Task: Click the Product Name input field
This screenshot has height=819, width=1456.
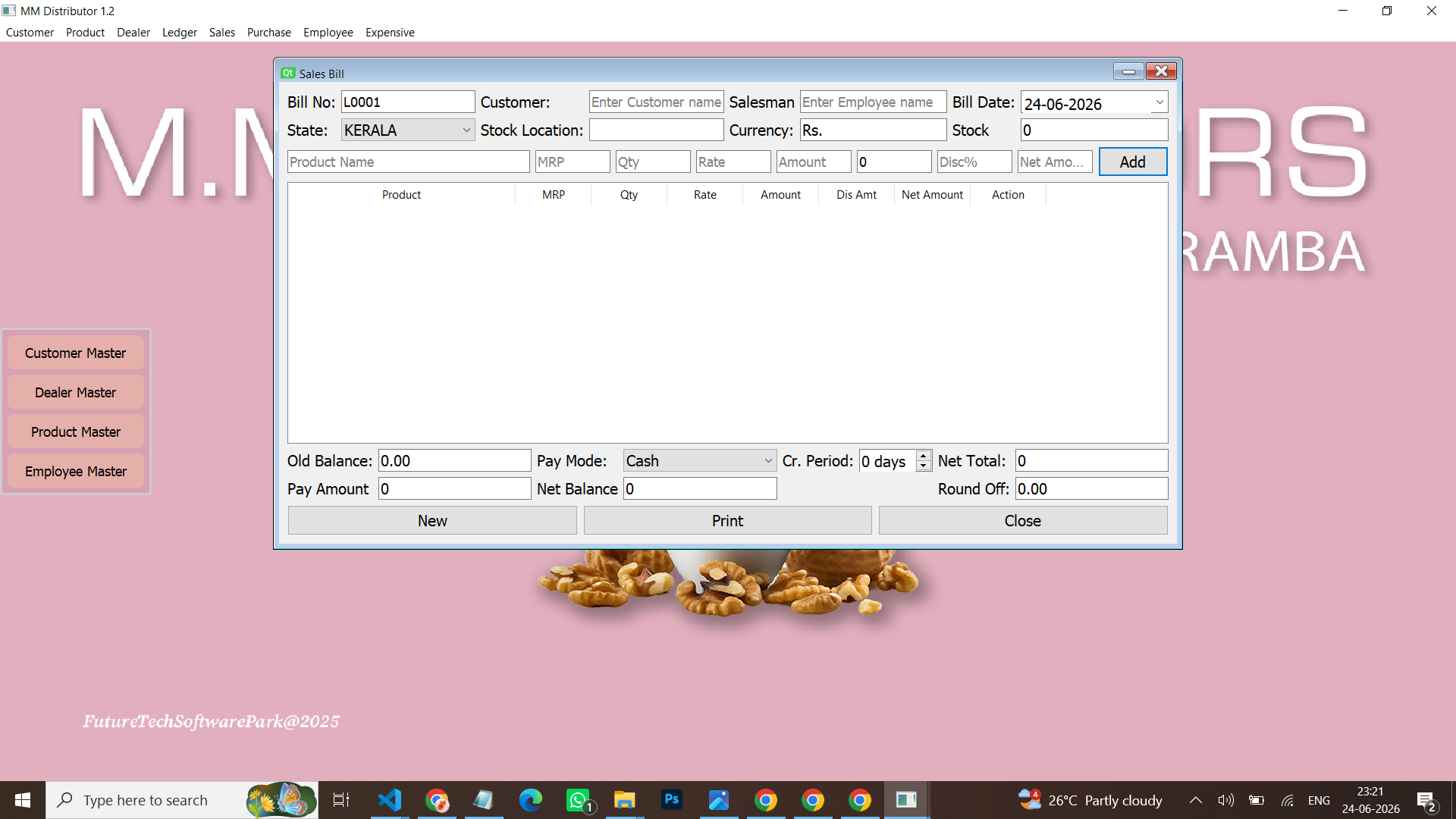Action: pyautogui.click(x=409, y=162)
